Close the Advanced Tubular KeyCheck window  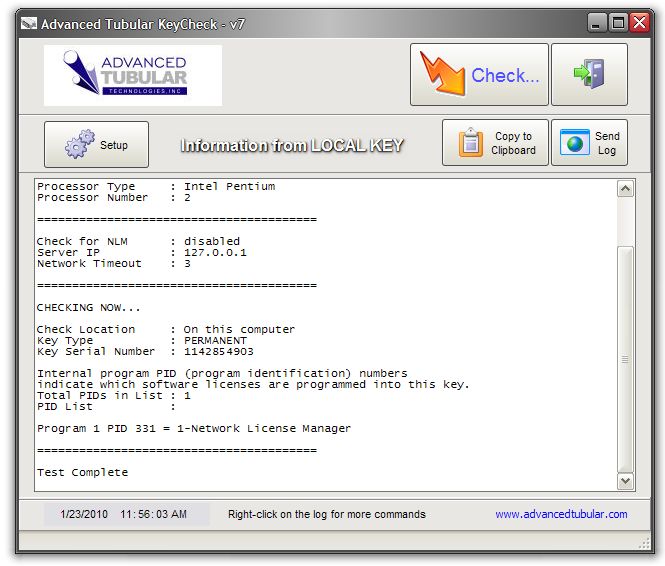click(x=640, y=23)
